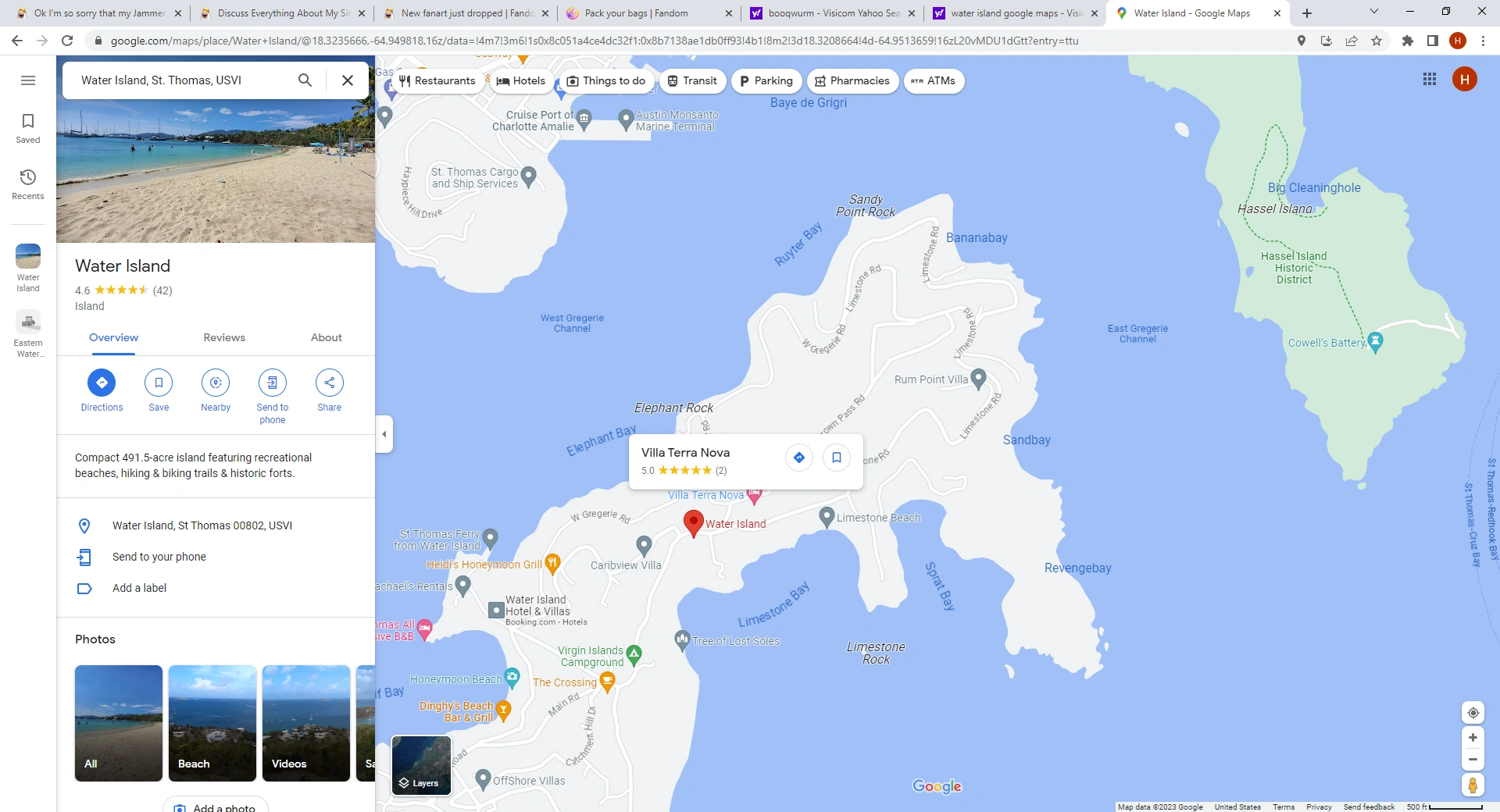Click the search magnifying glass icon

(305, 80)
